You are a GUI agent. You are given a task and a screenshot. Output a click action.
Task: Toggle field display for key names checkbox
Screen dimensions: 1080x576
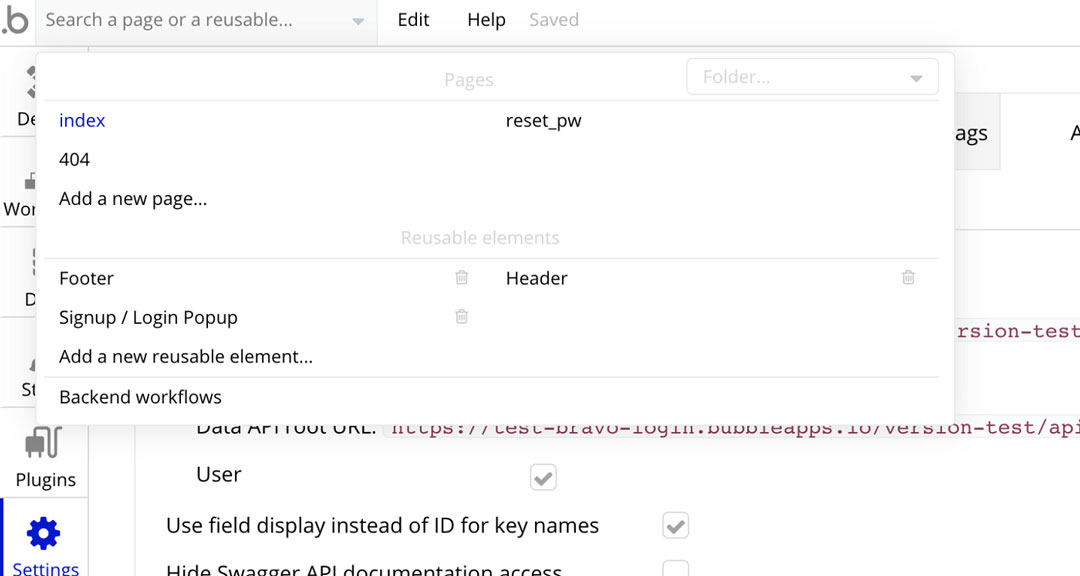pos(676,526)
